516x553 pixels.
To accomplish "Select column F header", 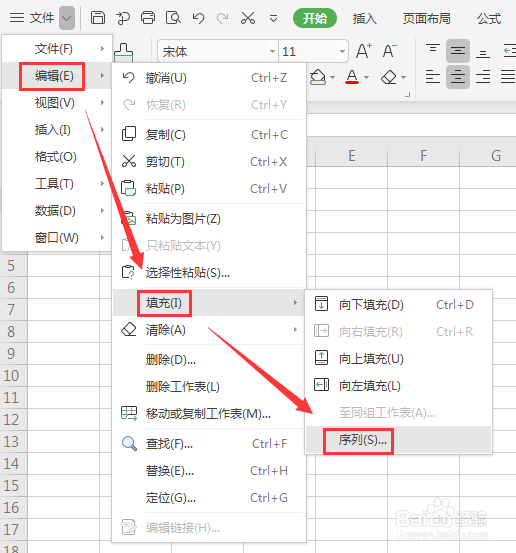I will [423, 156].
